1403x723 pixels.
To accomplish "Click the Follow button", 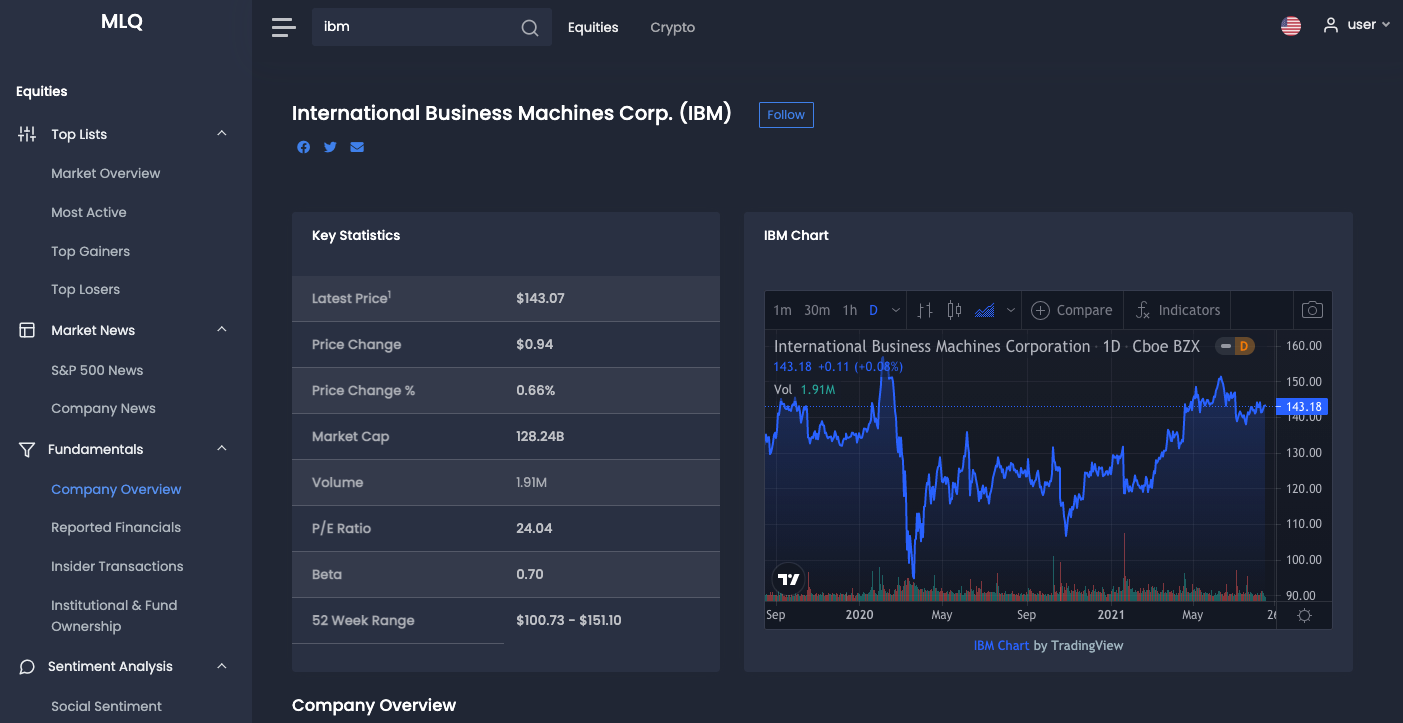I will 786,115.
